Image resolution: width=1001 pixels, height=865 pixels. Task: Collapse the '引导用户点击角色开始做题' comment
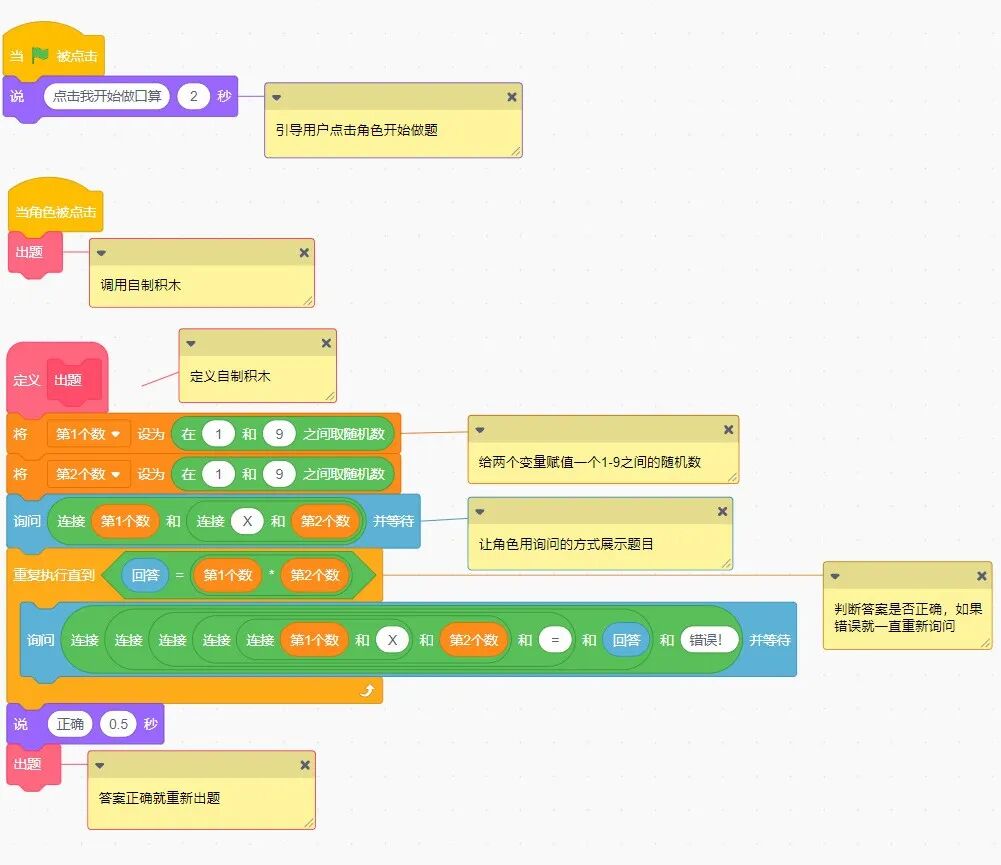click(x=277, y=97)
